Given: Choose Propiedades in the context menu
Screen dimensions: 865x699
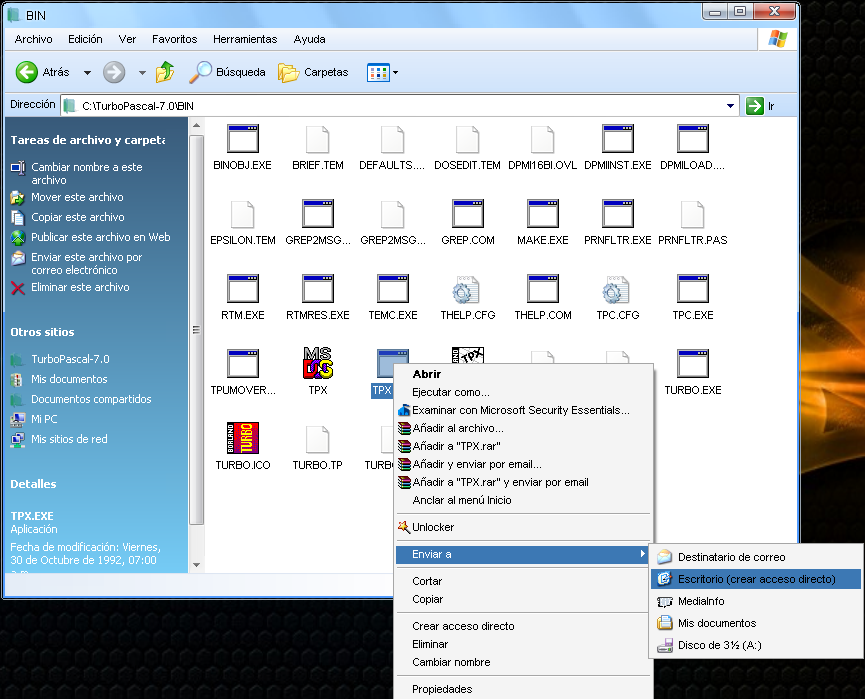Looking at the screenshot, I should coord(523,689).
